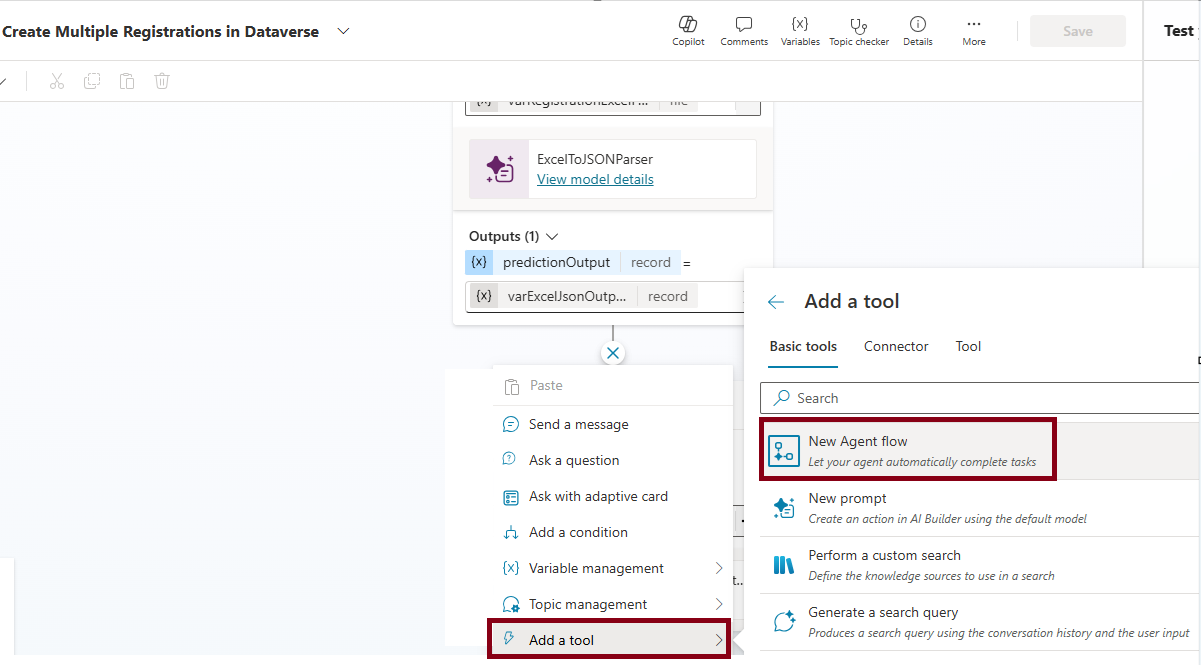This screenshot has height=665, width=1201.
Task: Select Ask with adaptive card
Action: [x=597, y=497]
